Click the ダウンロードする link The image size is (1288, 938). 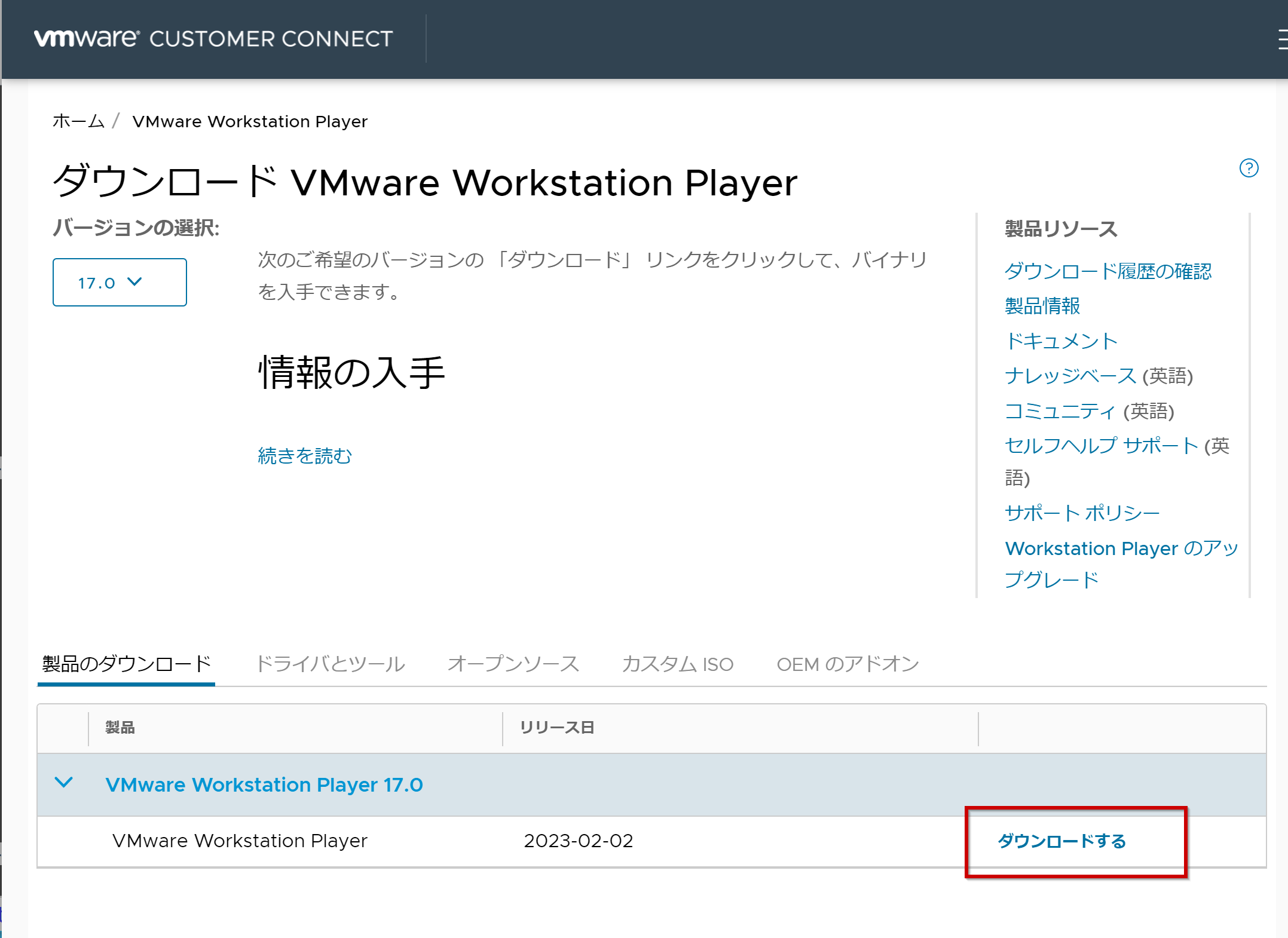tap(1061, 841)
